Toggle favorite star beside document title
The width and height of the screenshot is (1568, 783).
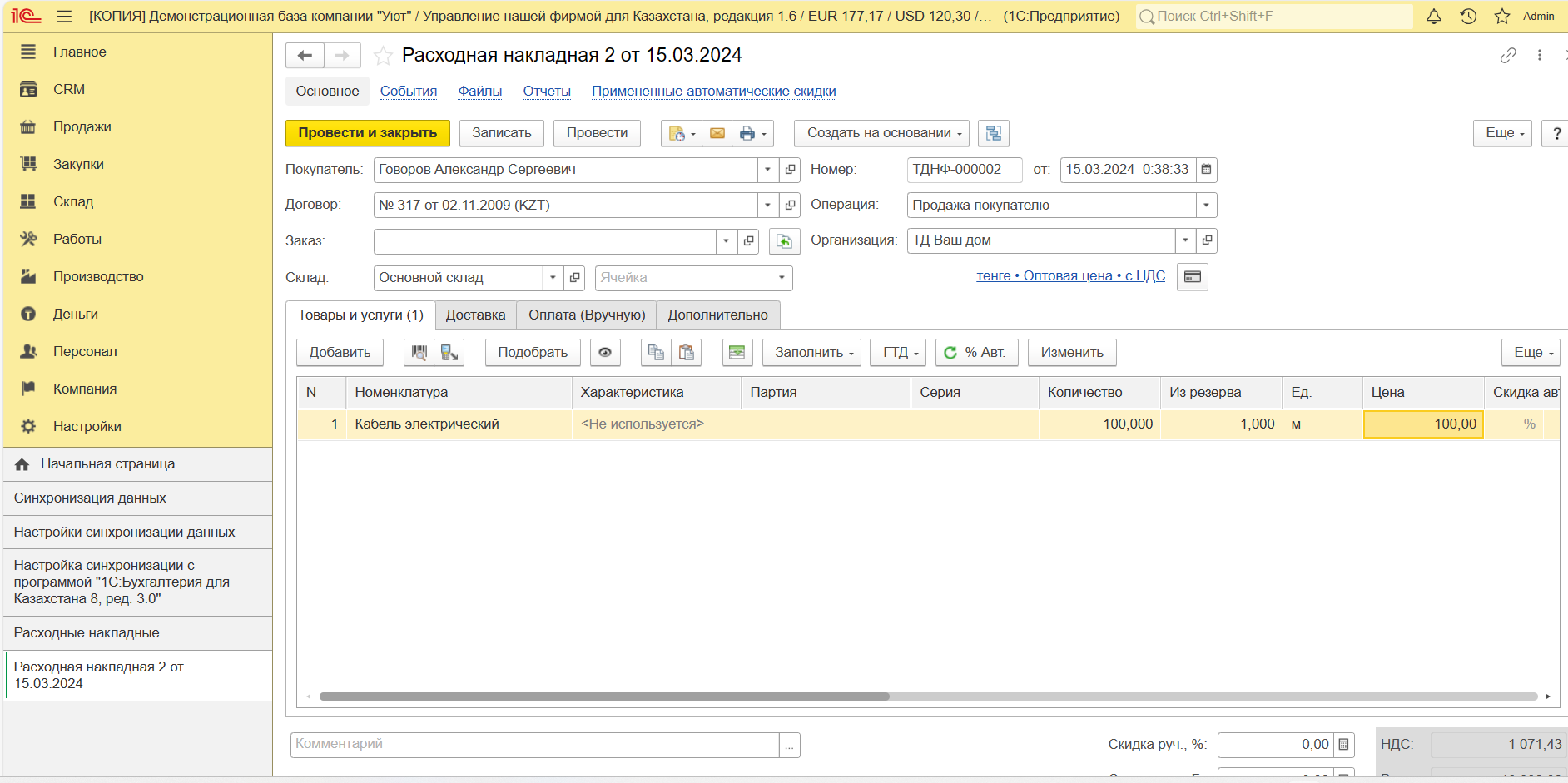pyautogui.click(x=383, y=56)
